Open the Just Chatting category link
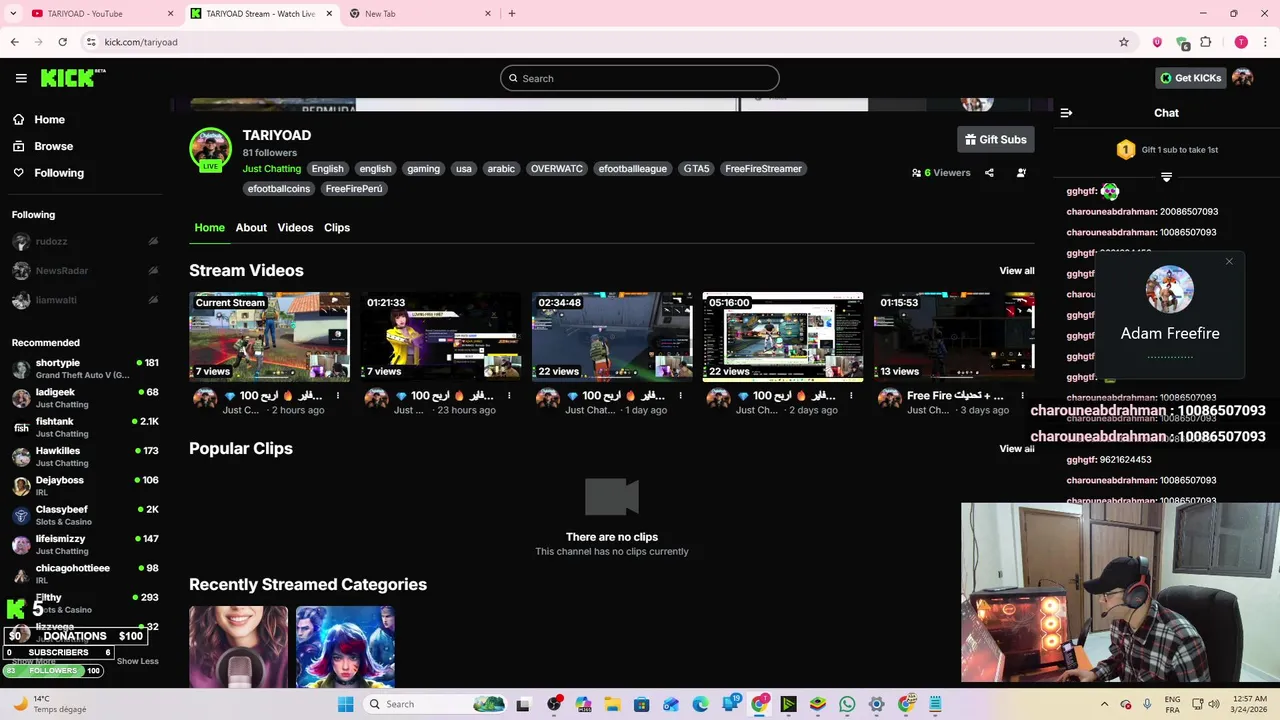This screenshot has height=720, width=1280. tap(272, 169)
